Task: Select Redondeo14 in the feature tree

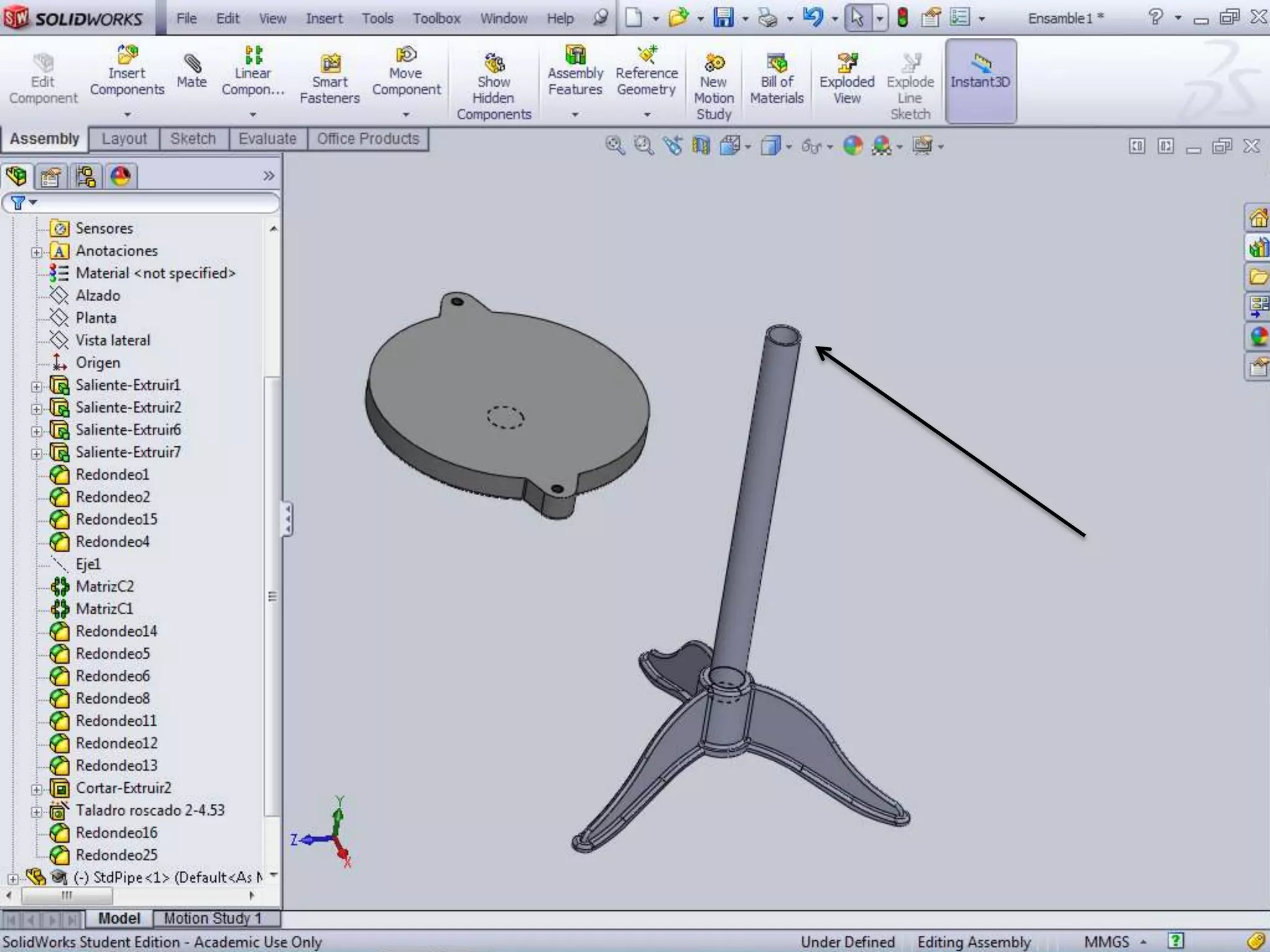Action: (116, 632)
